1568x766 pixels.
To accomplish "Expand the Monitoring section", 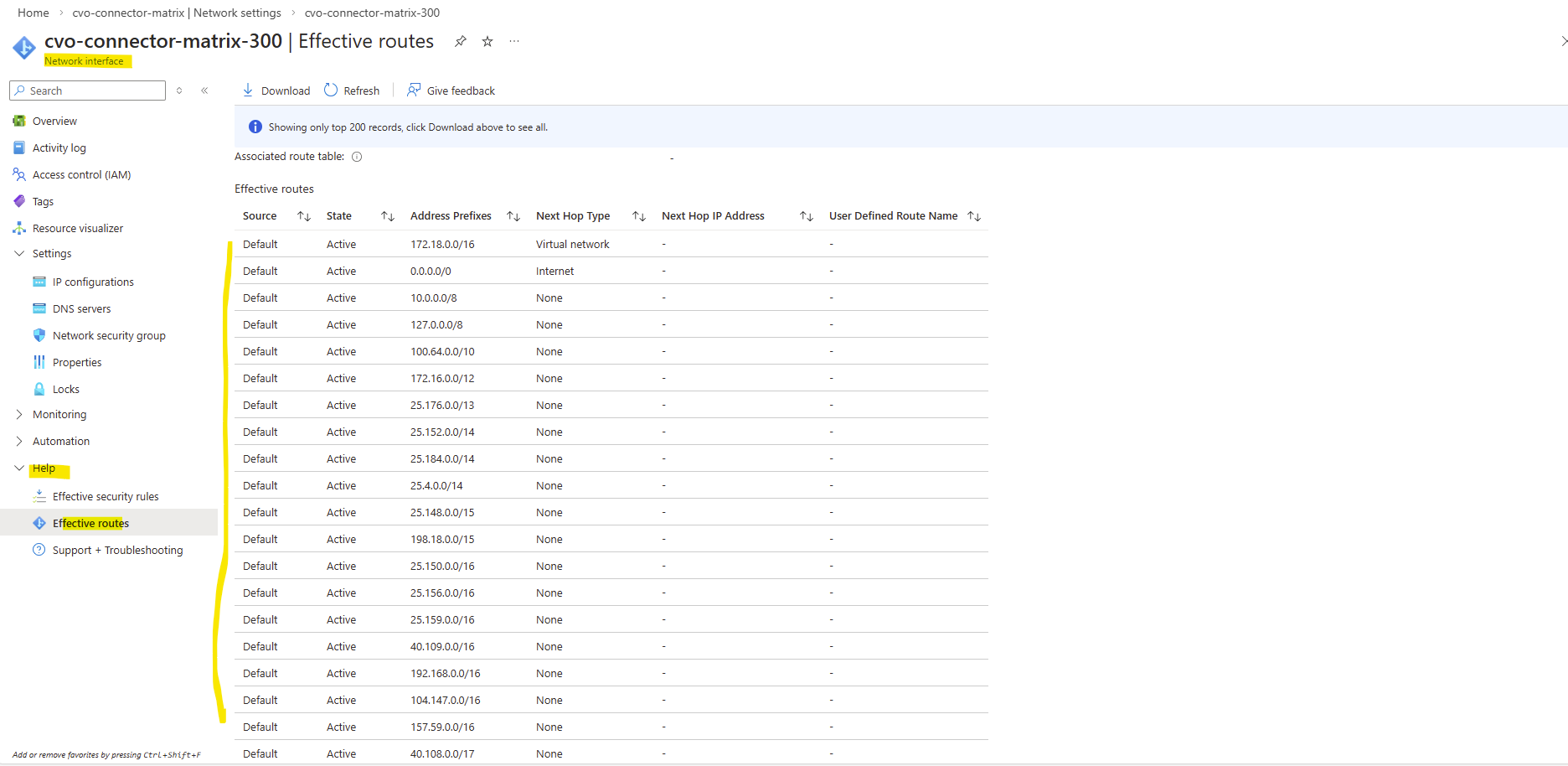I will pyautogui.click(x=19, y=414).
